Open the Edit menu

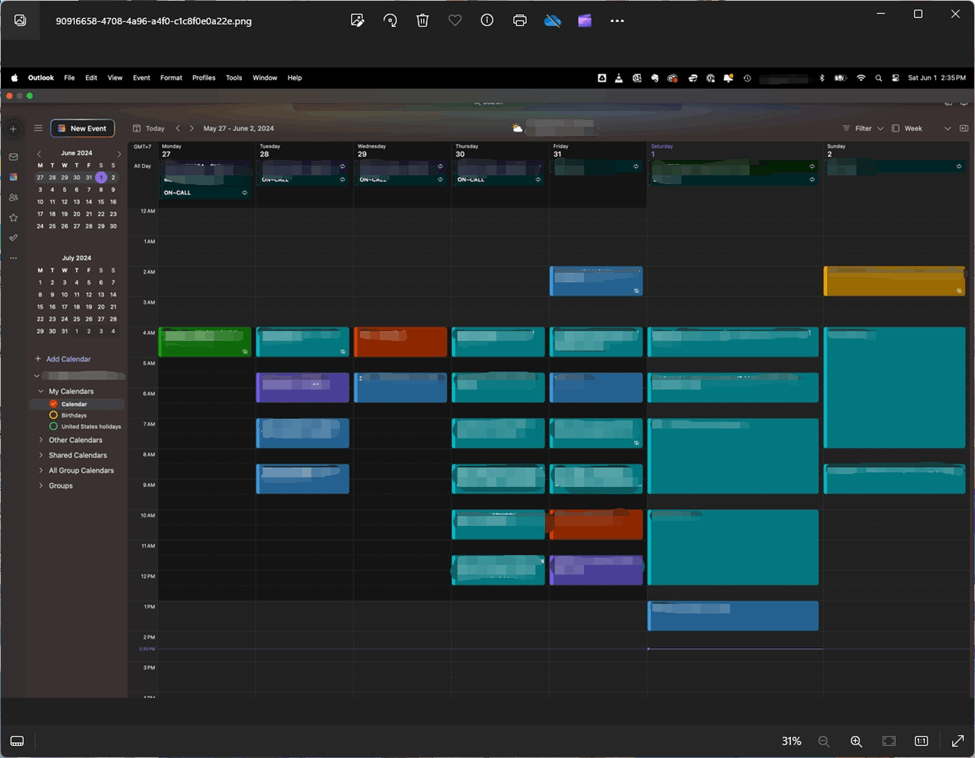point(91,78)
